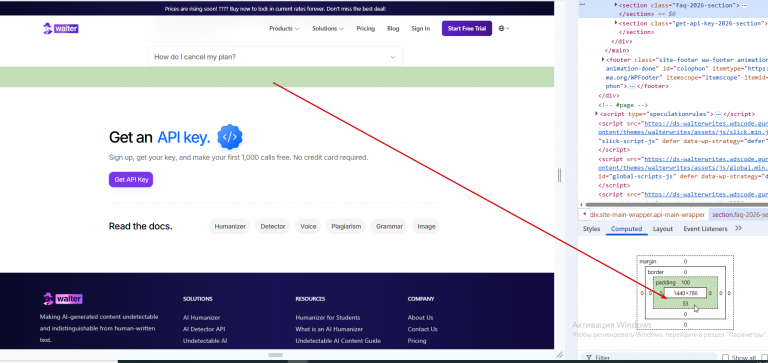
Task: Click What is an AI Humanizer link
Action: (x=329, y=329)
